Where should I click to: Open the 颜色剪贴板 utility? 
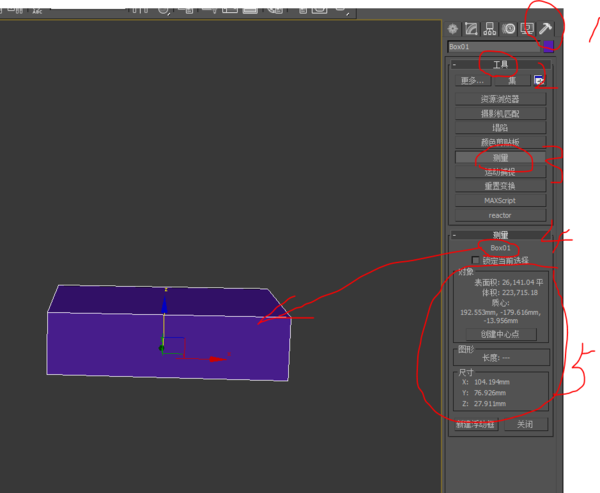[501, 142]
